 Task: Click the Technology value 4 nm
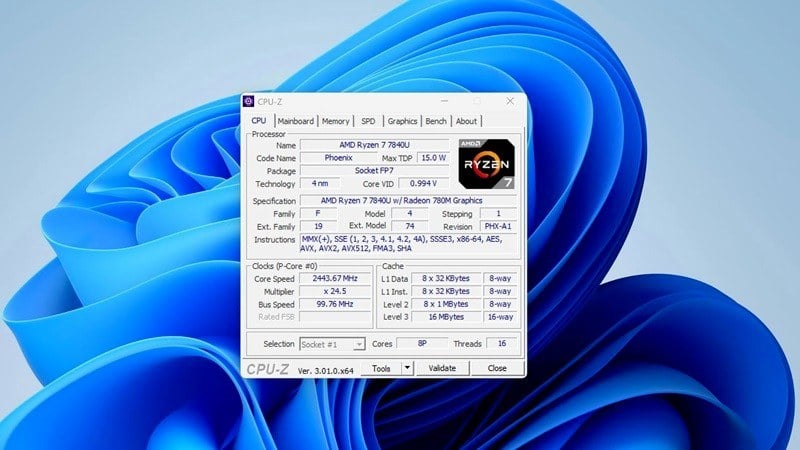tap(320, 184)
